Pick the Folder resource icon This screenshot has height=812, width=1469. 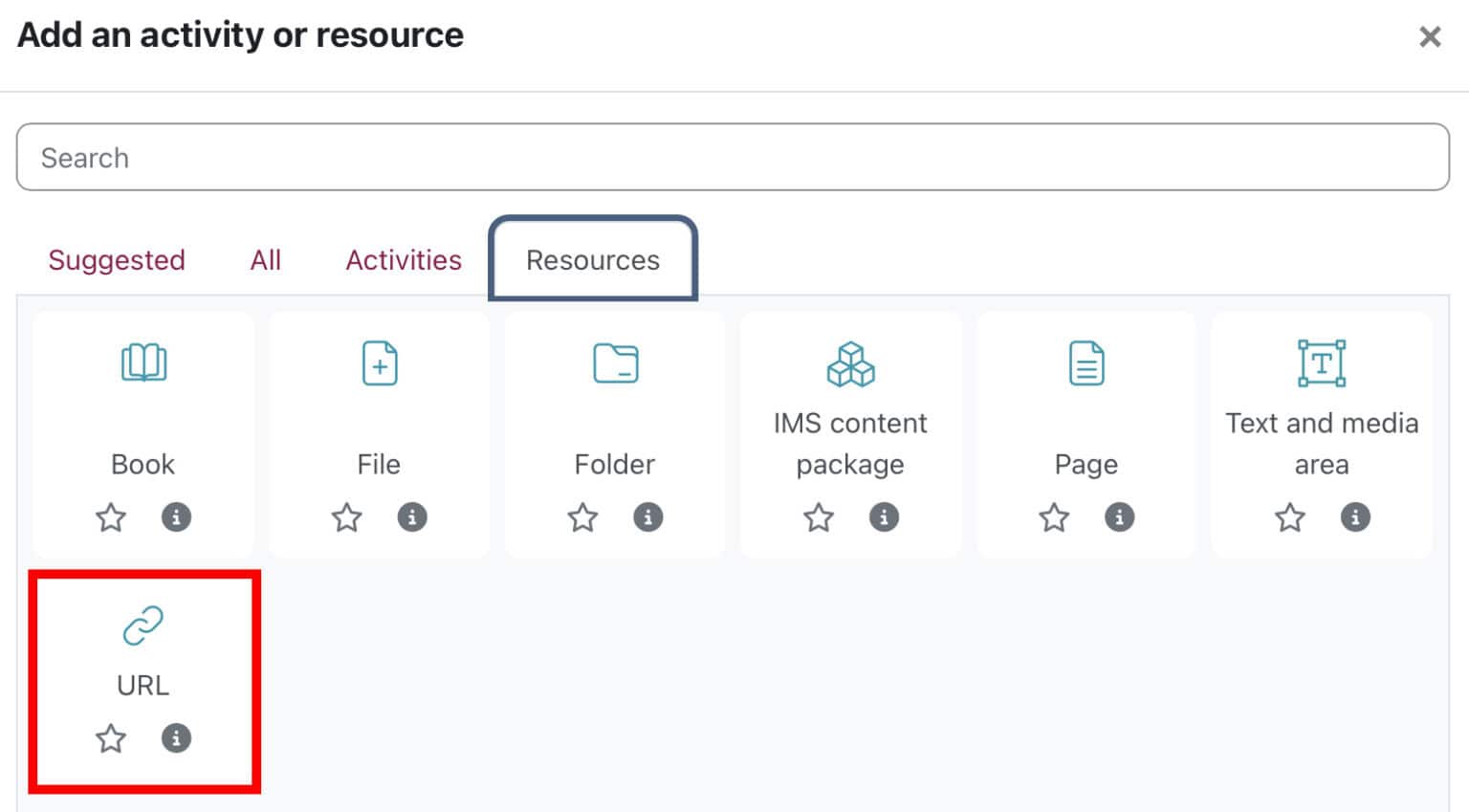[615, 363]
